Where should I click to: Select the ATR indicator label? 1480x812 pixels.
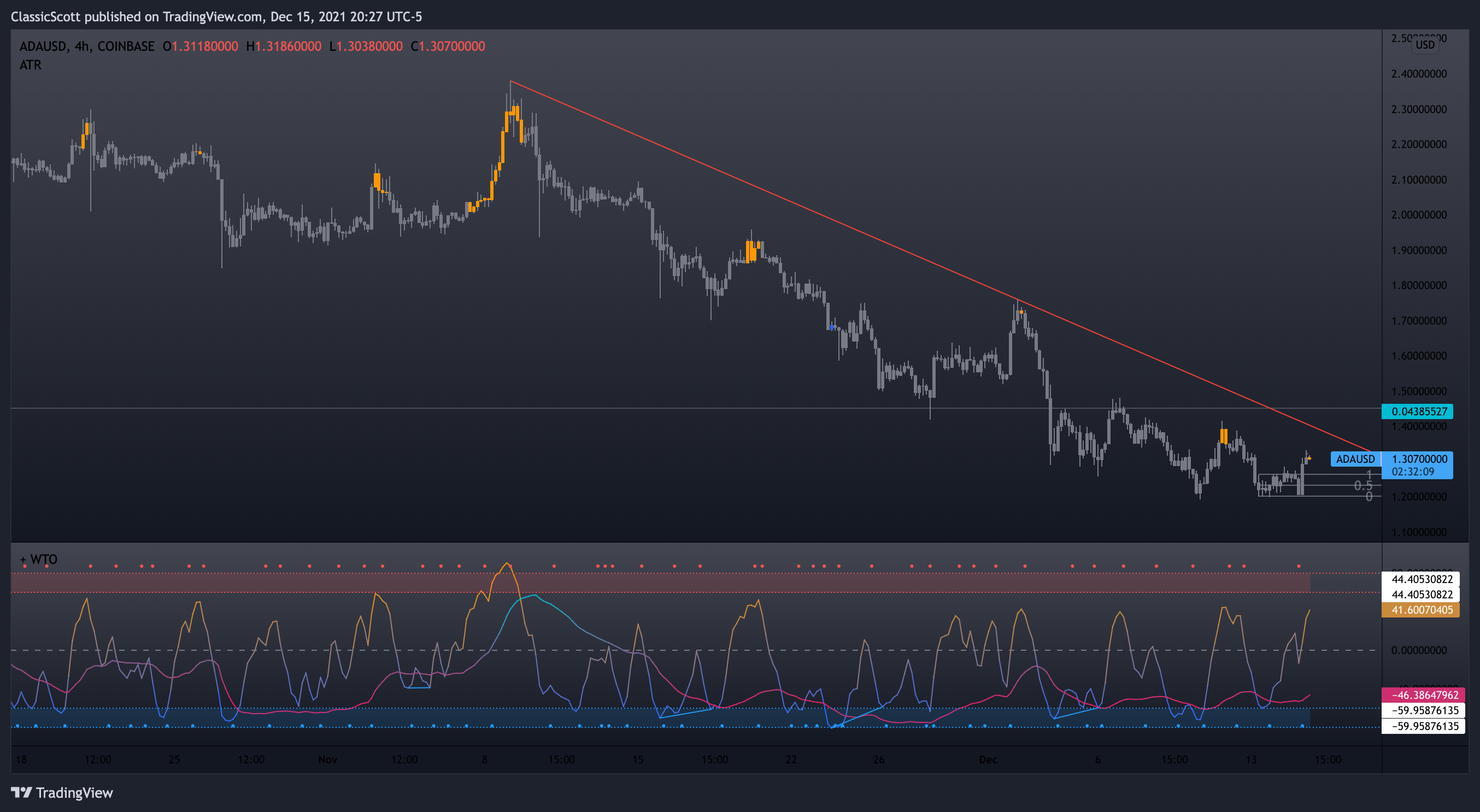click(x=31, y=65)
